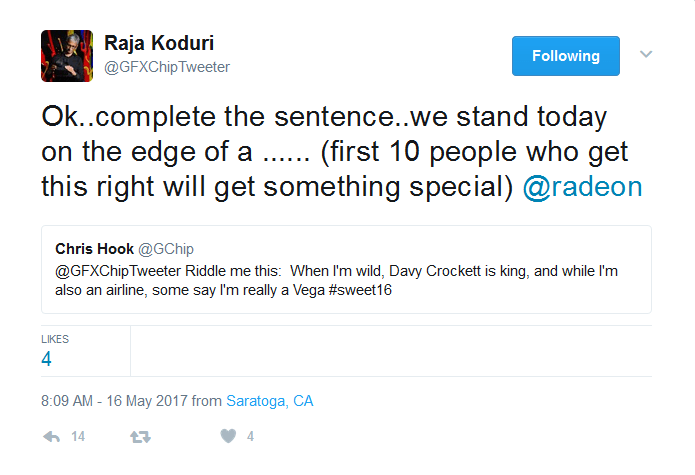Viewport: 695px width, 475px height.
Task: Click the reply arrow icon
Action: (51, 437)
